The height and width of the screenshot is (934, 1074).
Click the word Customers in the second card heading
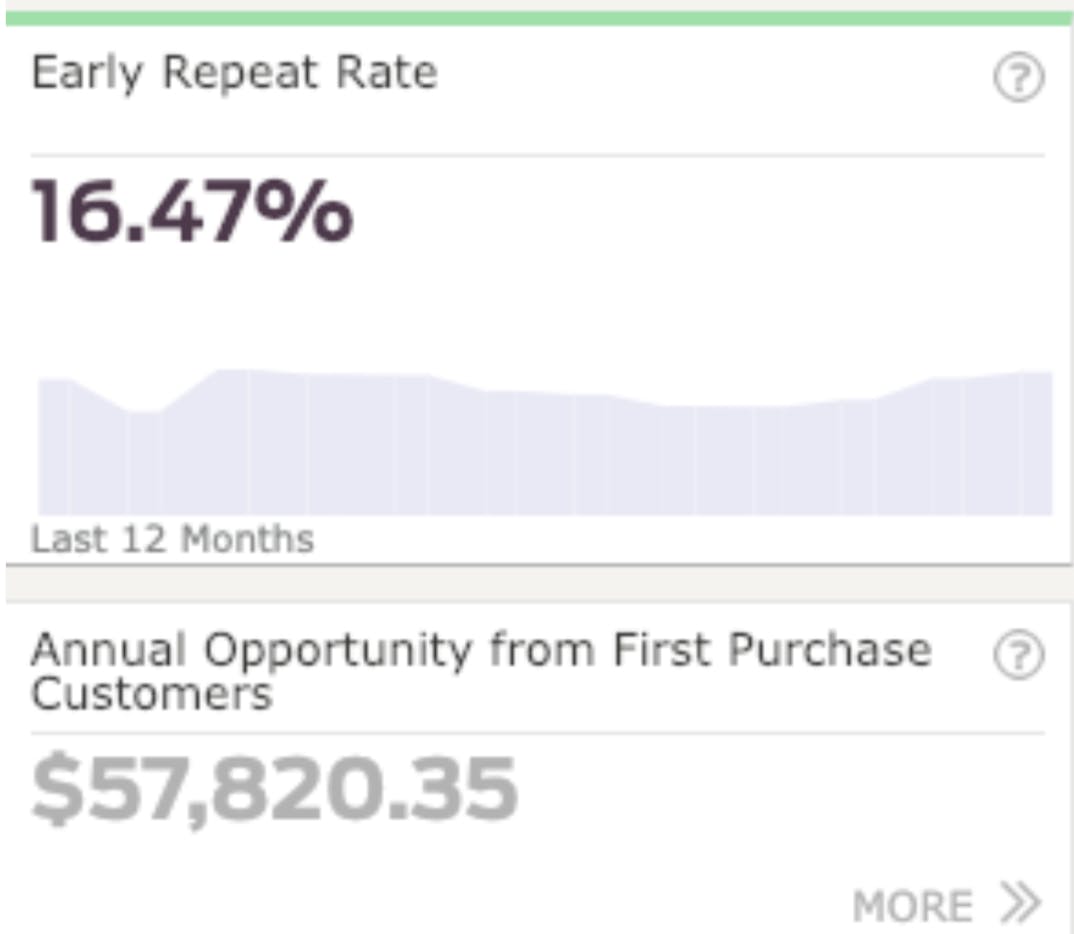click(151, 694)
